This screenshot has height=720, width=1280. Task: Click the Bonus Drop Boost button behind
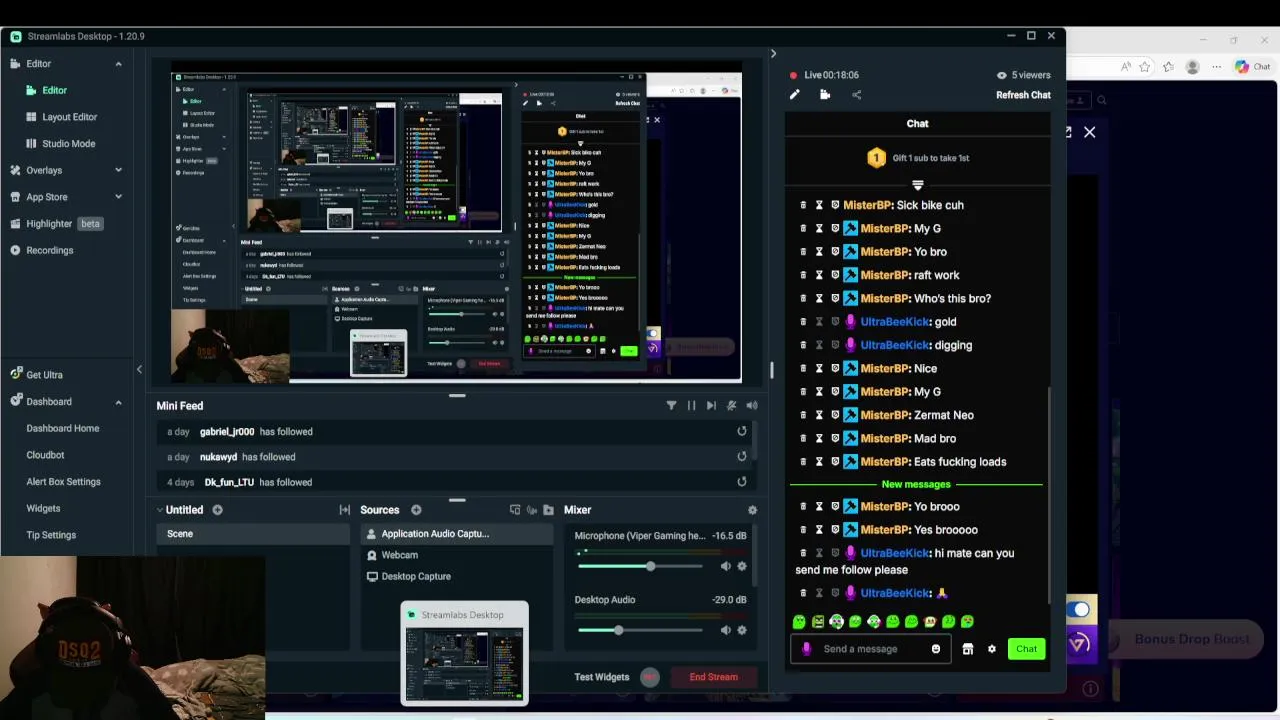click(1191, 639)
